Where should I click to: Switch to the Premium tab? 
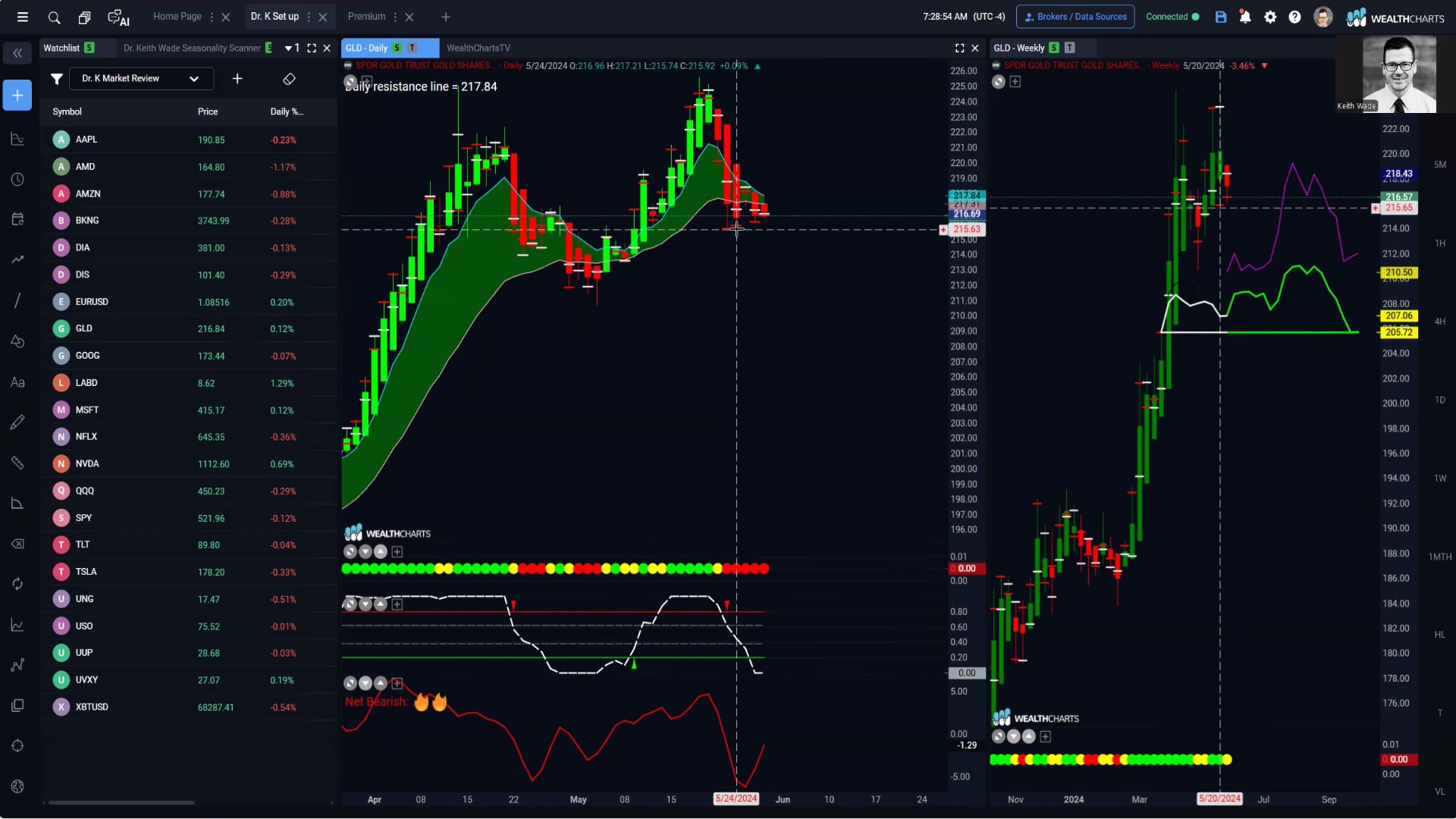(366, 17)
